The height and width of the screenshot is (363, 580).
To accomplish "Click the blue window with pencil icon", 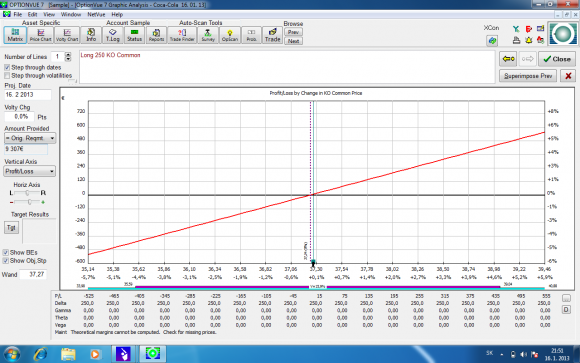I will click(x=540, y=28).
